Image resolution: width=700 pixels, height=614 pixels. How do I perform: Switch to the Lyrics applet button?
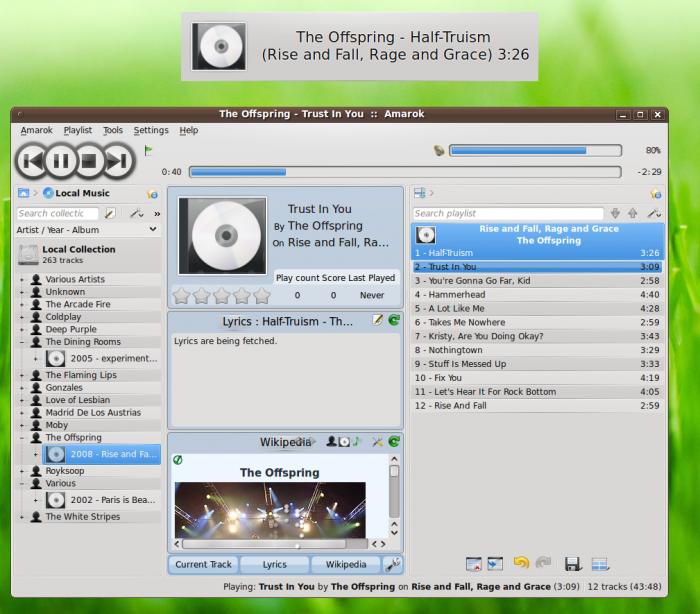pyautogui.click(x=274, y=564)
